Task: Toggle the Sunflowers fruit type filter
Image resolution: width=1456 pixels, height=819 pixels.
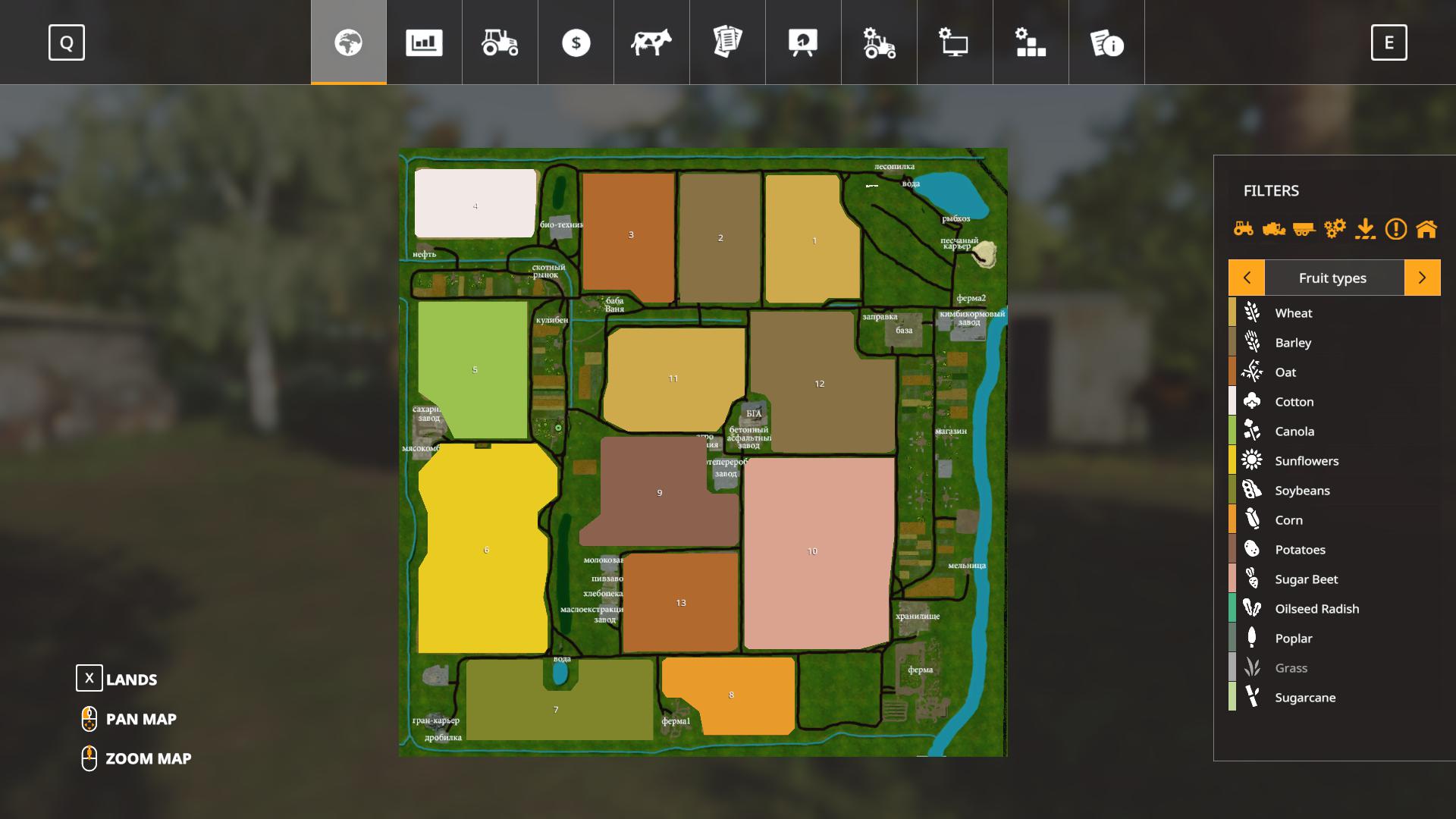Action: pos(1306,460)
